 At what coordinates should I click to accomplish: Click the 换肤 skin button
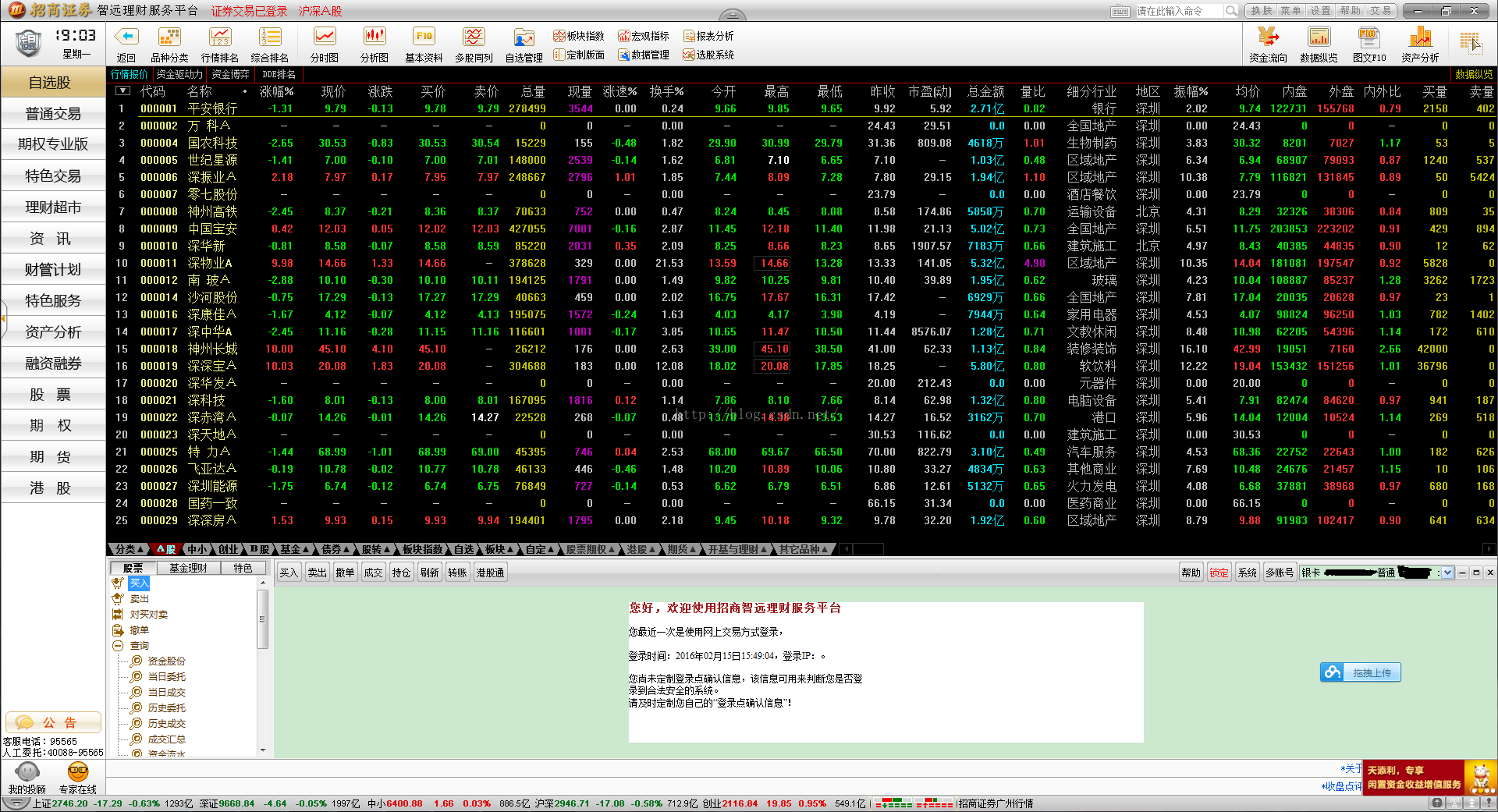click(x=1261, y=11)
